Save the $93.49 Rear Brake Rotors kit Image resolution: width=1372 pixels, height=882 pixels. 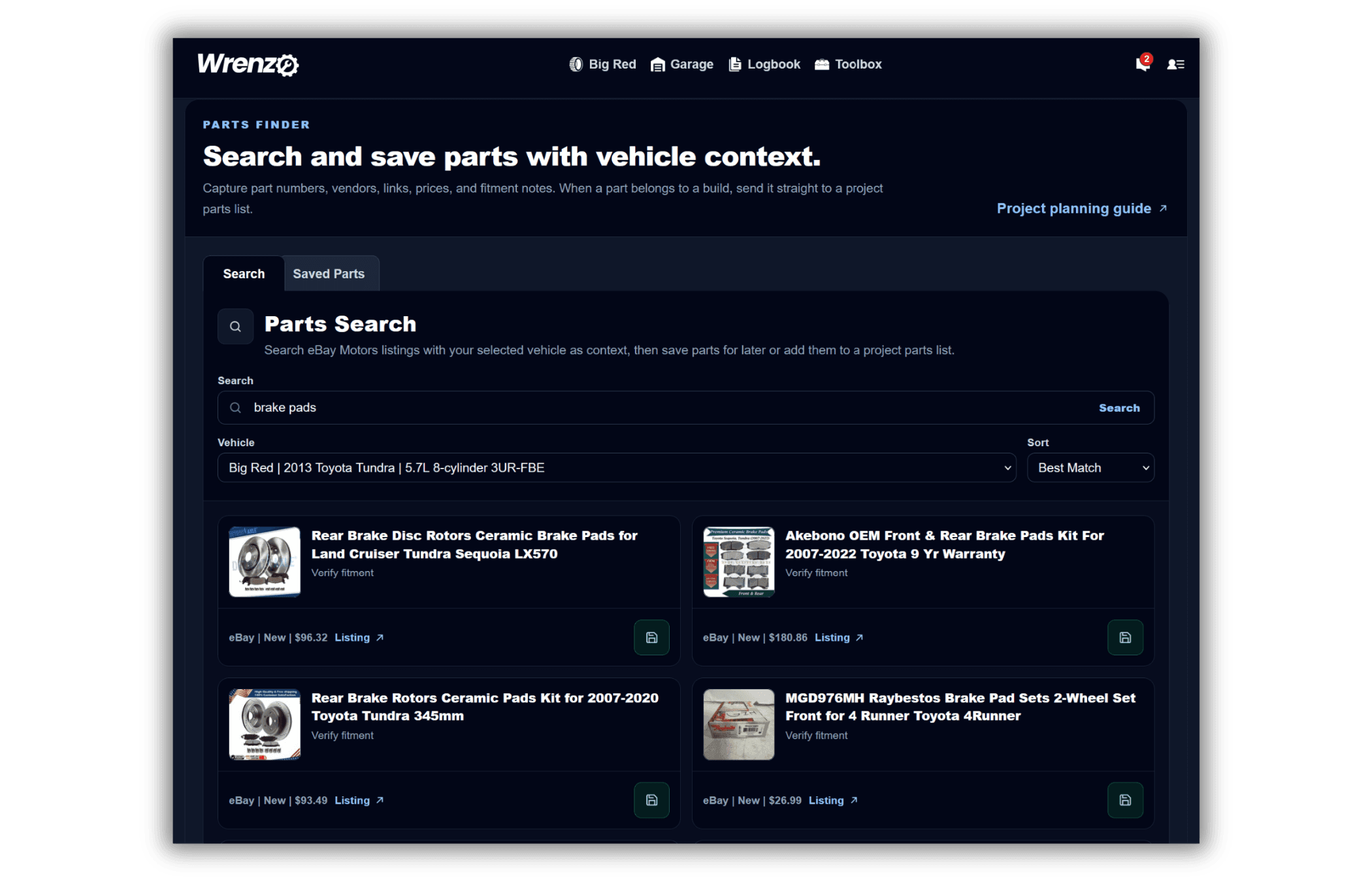pos(651,800)
